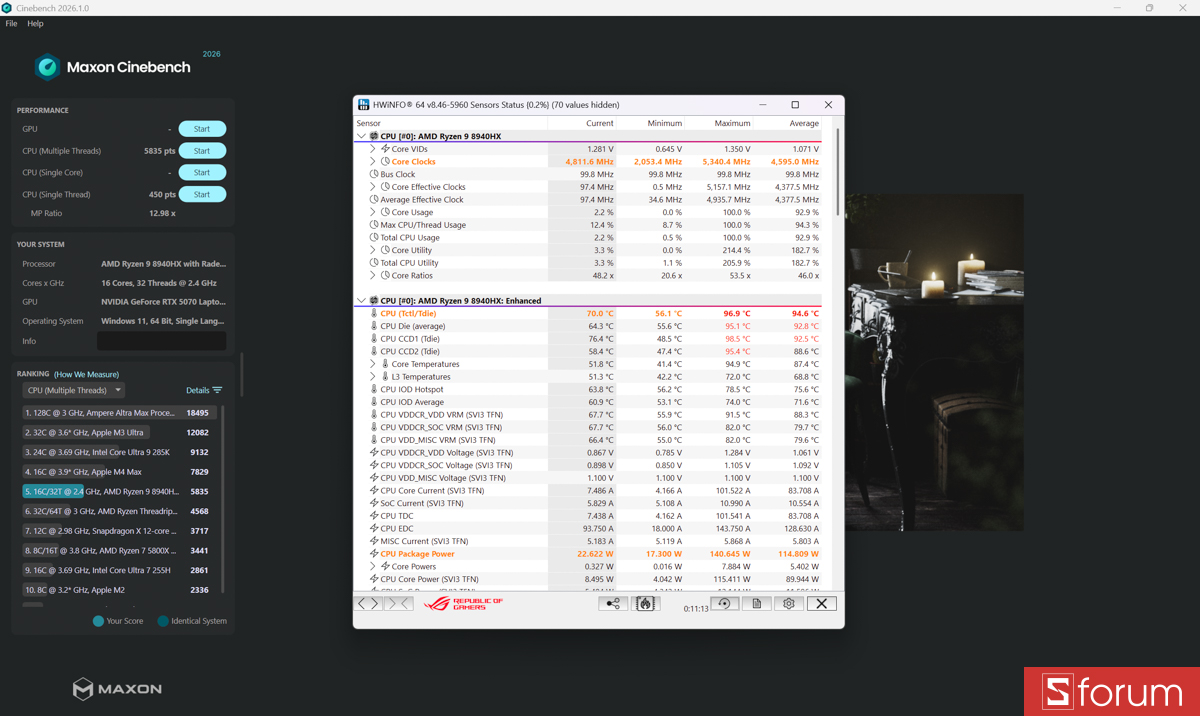Expand the Core Ratios row

373,275
